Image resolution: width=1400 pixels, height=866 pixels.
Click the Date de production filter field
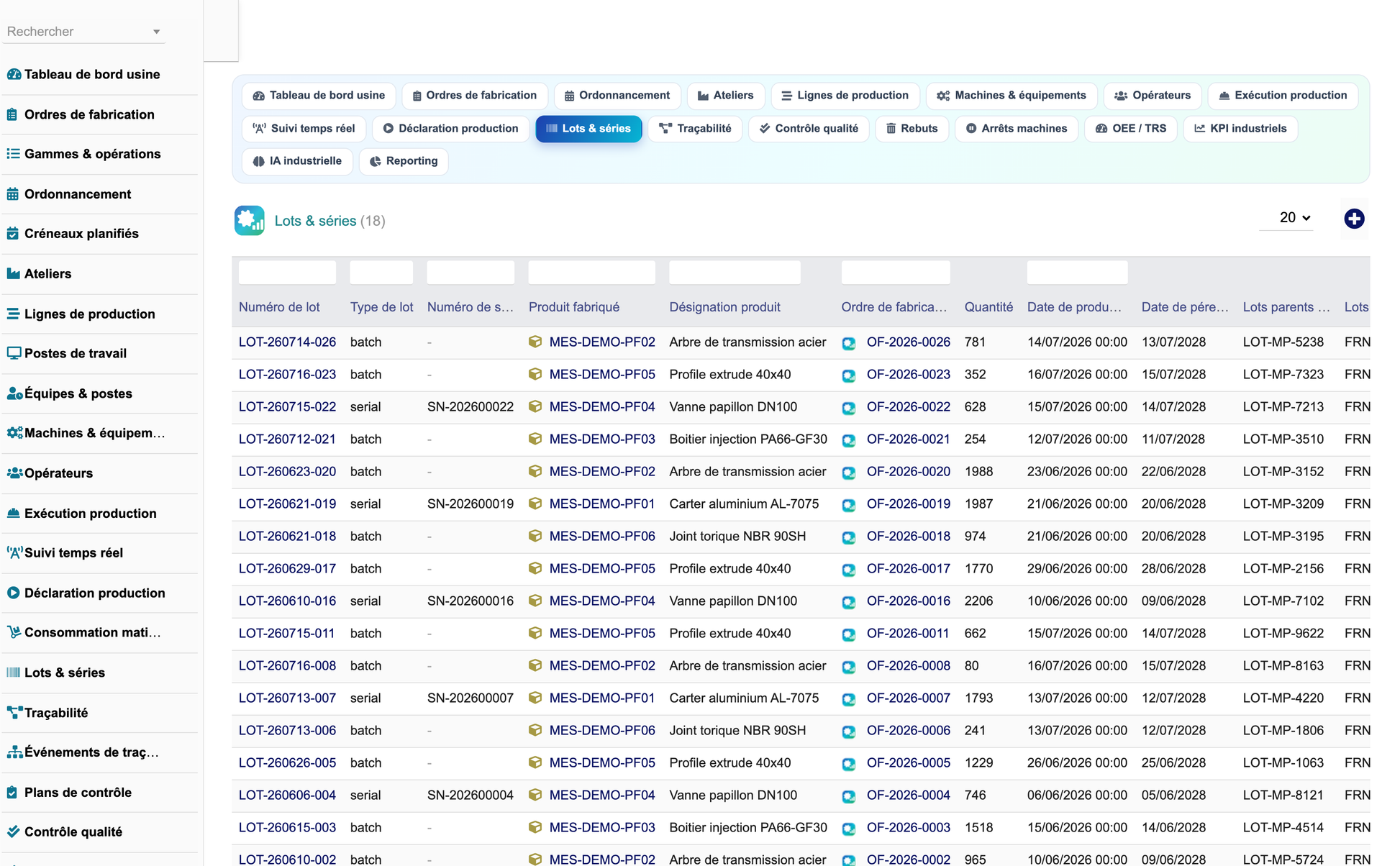[x=1077, y=273]
